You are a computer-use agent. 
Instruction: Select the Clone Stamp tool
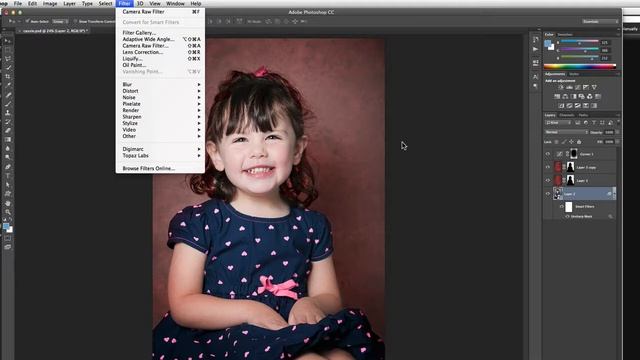(x=8, y=113)
